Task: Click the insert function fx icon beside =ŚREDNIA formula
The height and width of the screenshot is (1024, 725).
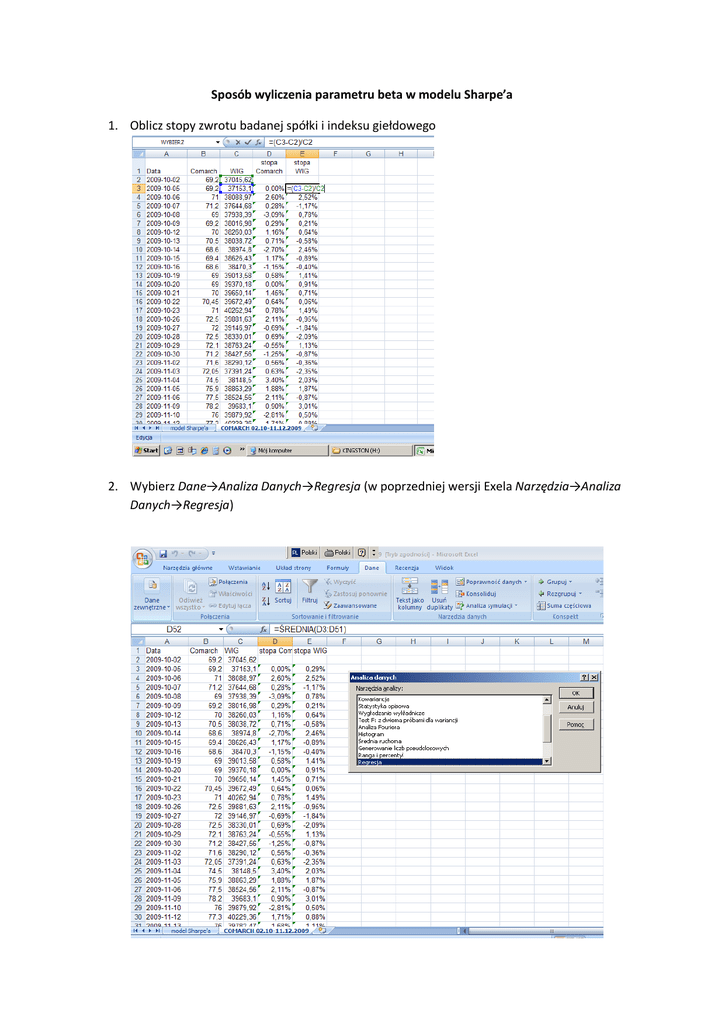Action: point(262,628)
